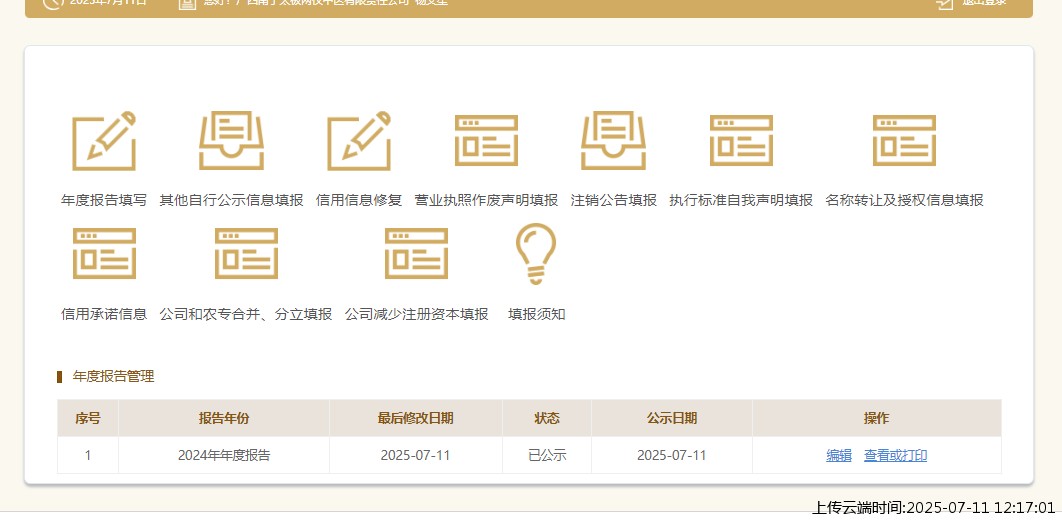1062x521 pixels.
Task: Click the 已公示 status cell
Action: tap(547, 455)
